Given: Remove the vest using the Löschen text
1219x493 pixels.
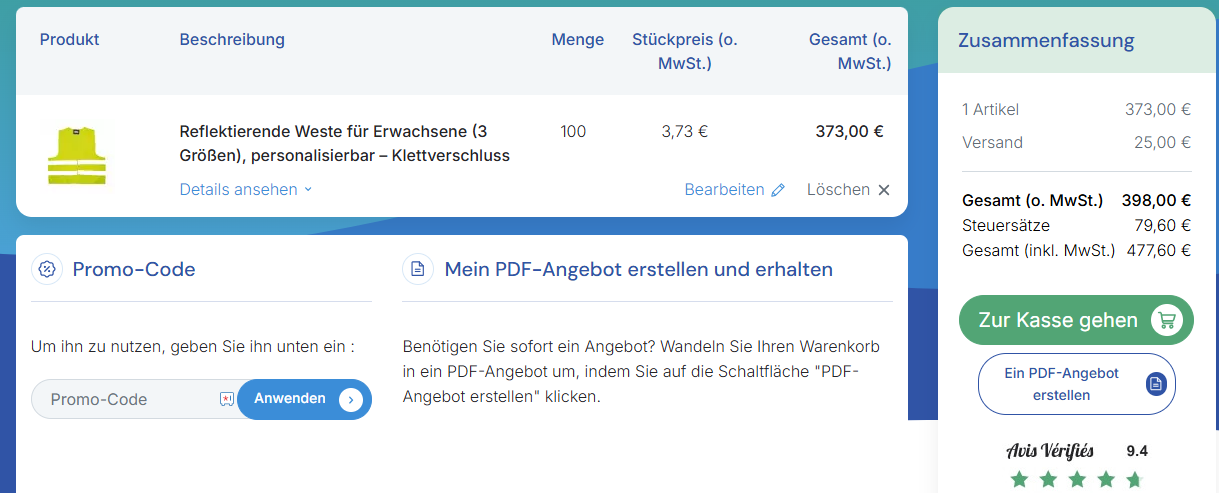Looking at the screenshot, I should [838, 190].
